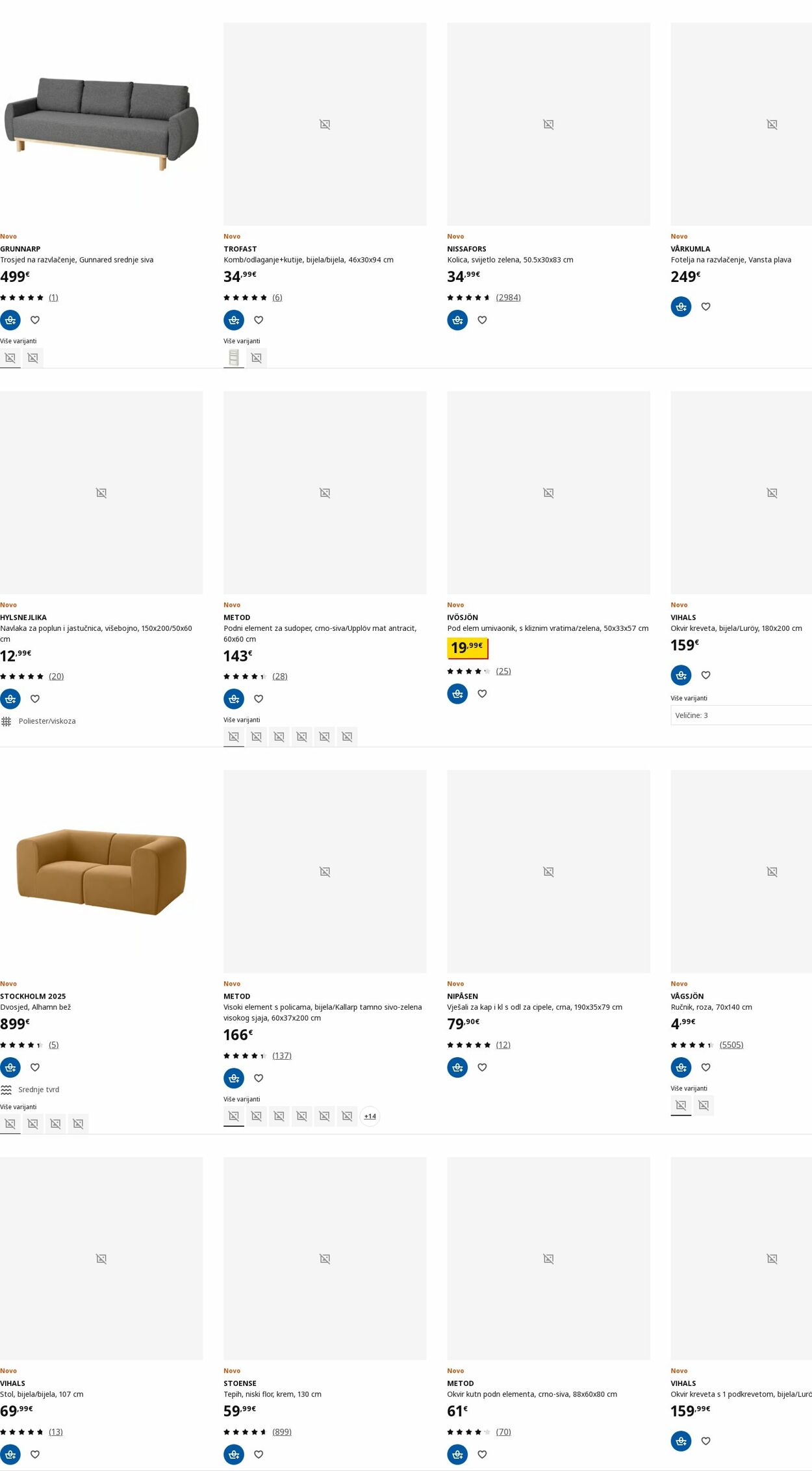Favorite STOCKHOLM 2025 sofa

35,1067
